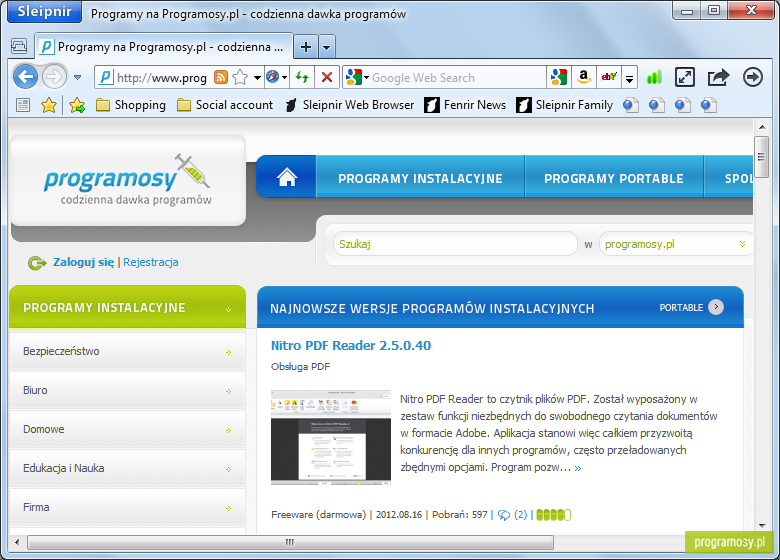Click Nitro PDF Reader screenshot thumbnail
This screenshot has height=560, width=780.
coord(331,437)
